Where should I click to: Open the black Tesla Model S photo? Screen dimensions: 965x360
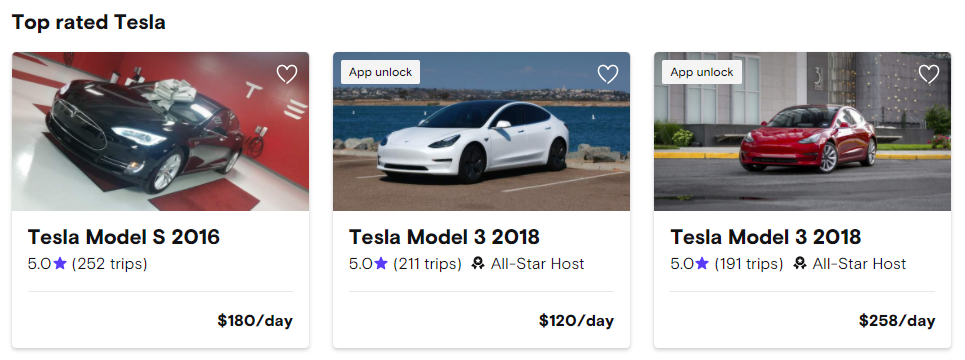click(x=161, y=132)
